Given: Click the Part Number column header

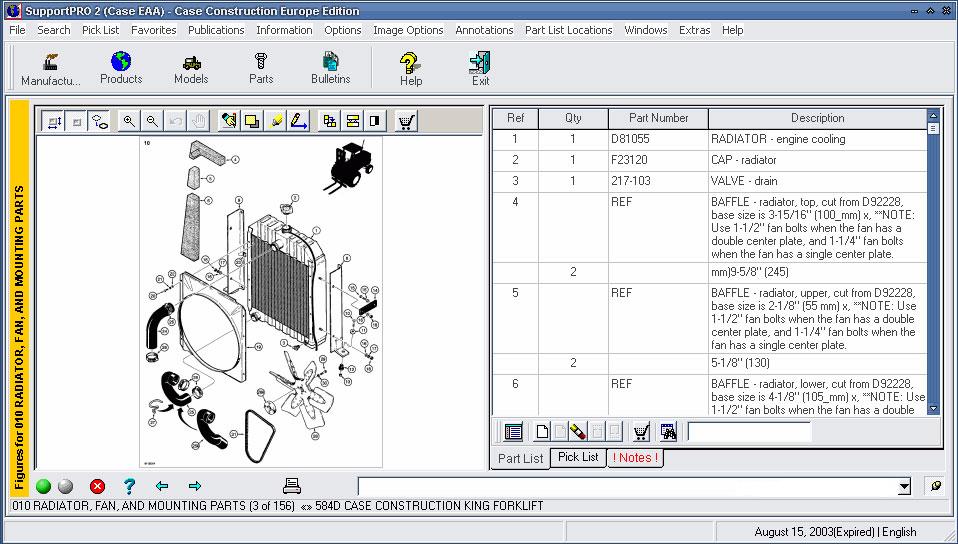Looking at the screenshot, I should tap(659, 119).
